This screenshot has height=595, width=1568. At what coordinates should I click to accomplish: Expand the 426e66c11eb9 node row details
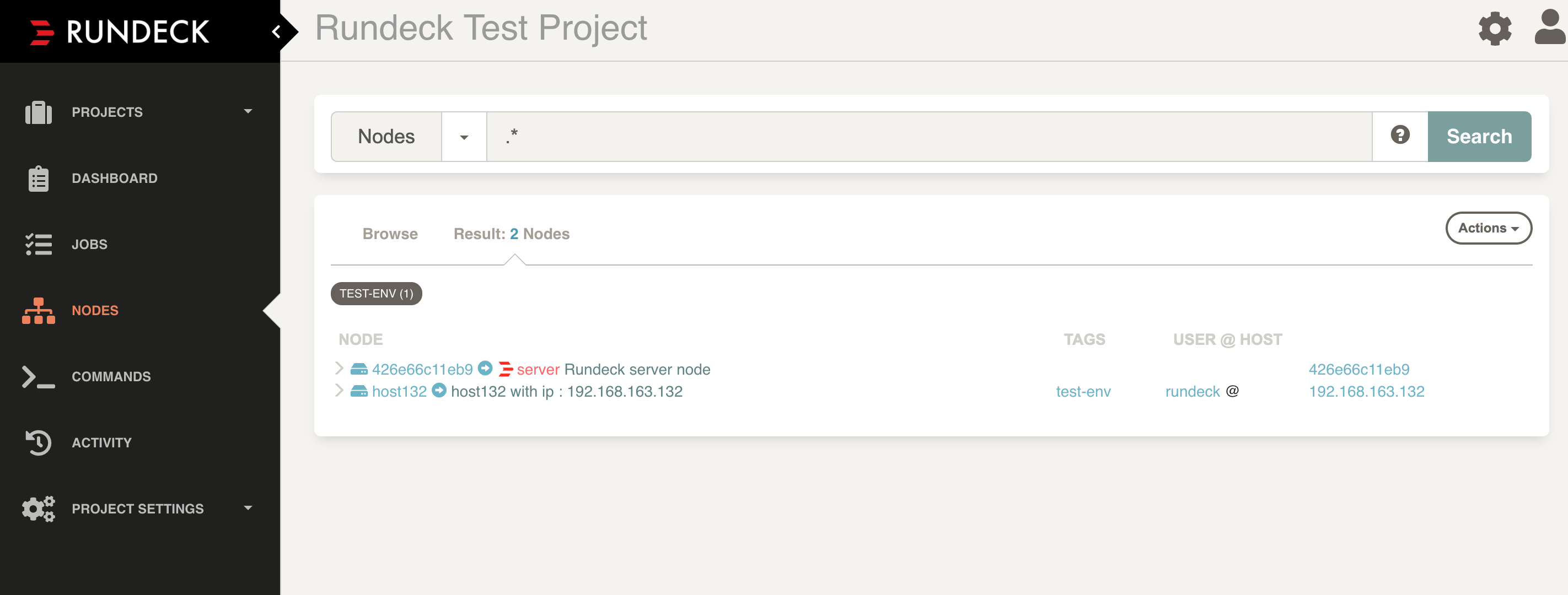point(339,369)
